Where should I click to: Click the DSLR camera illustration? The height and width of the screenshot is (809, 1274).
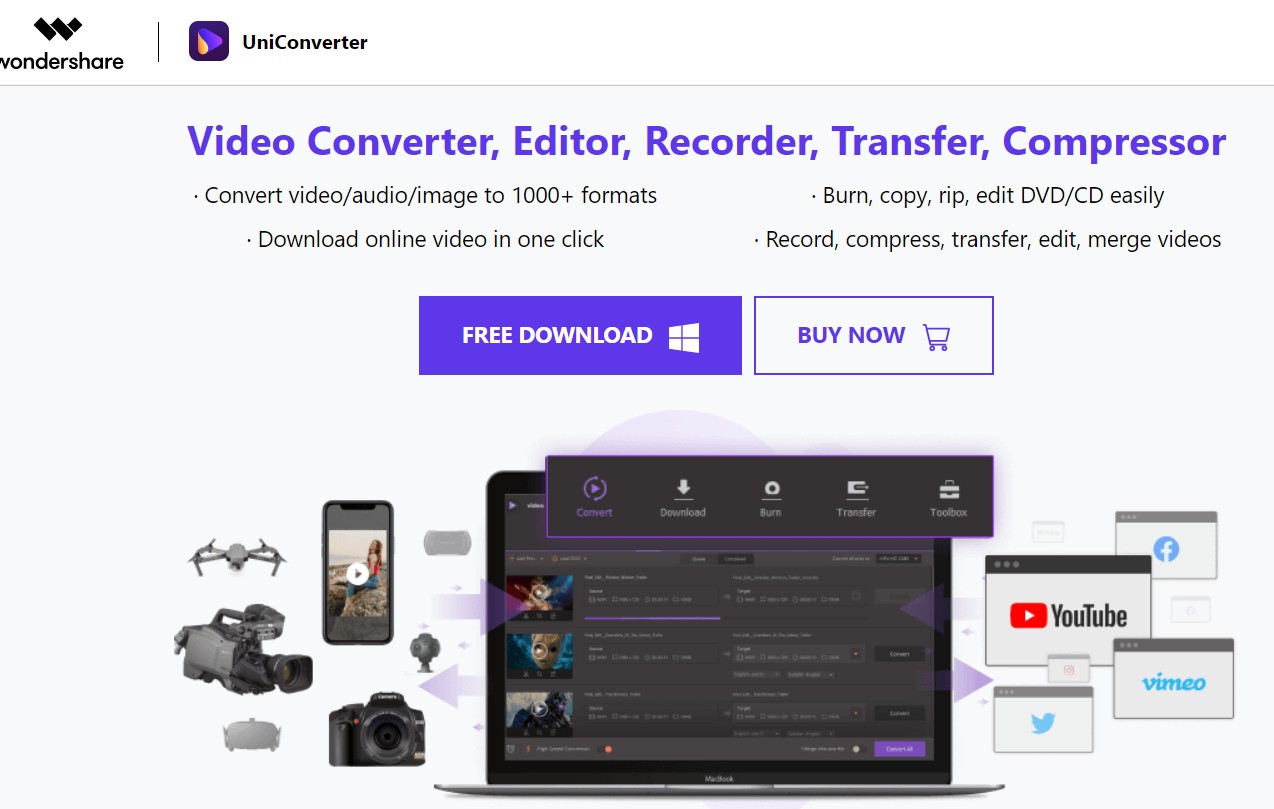pos(377,728)
